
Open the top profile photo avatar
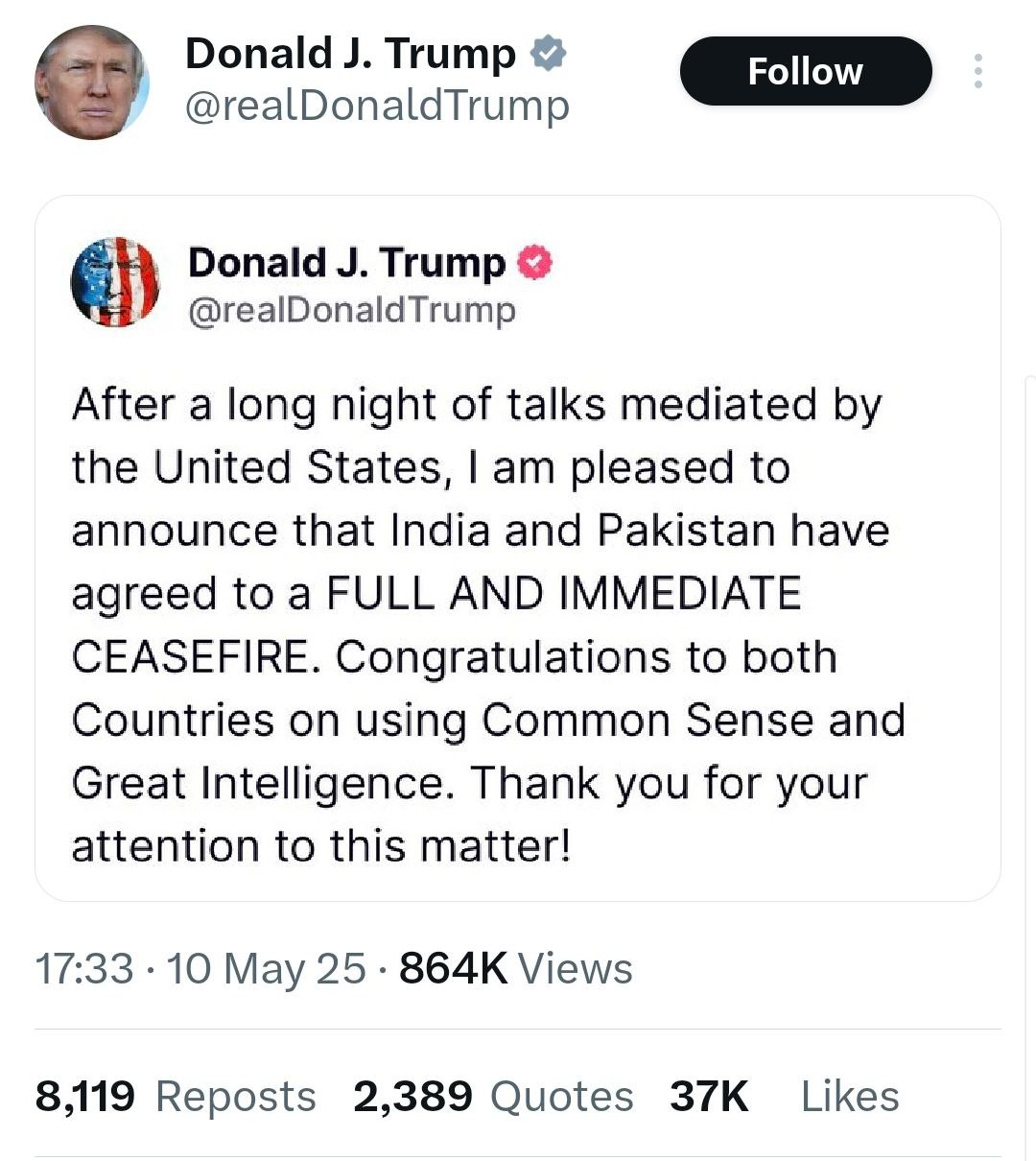(92, 83)
